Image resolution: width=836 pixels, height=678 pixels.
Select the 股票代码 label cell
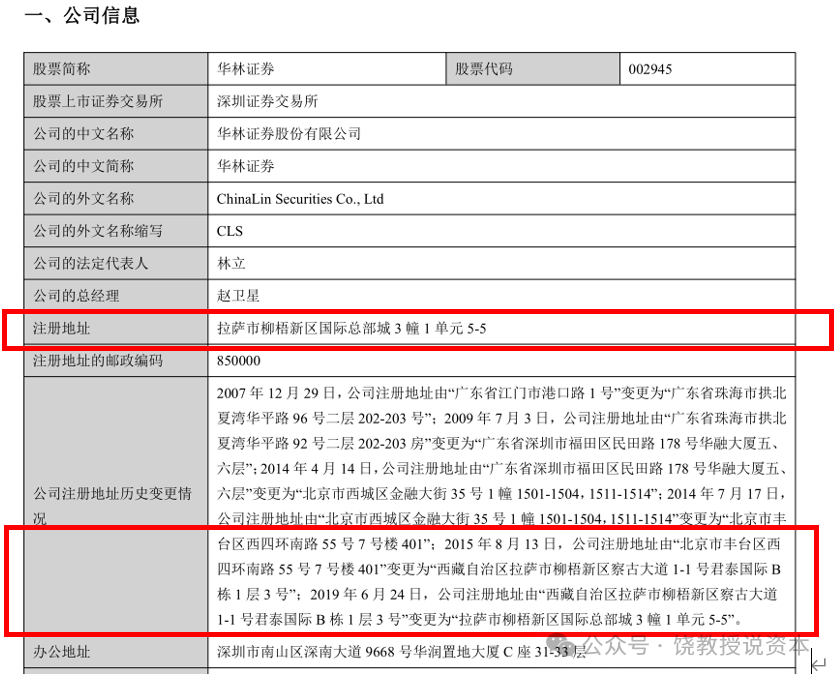click(533, 69)
